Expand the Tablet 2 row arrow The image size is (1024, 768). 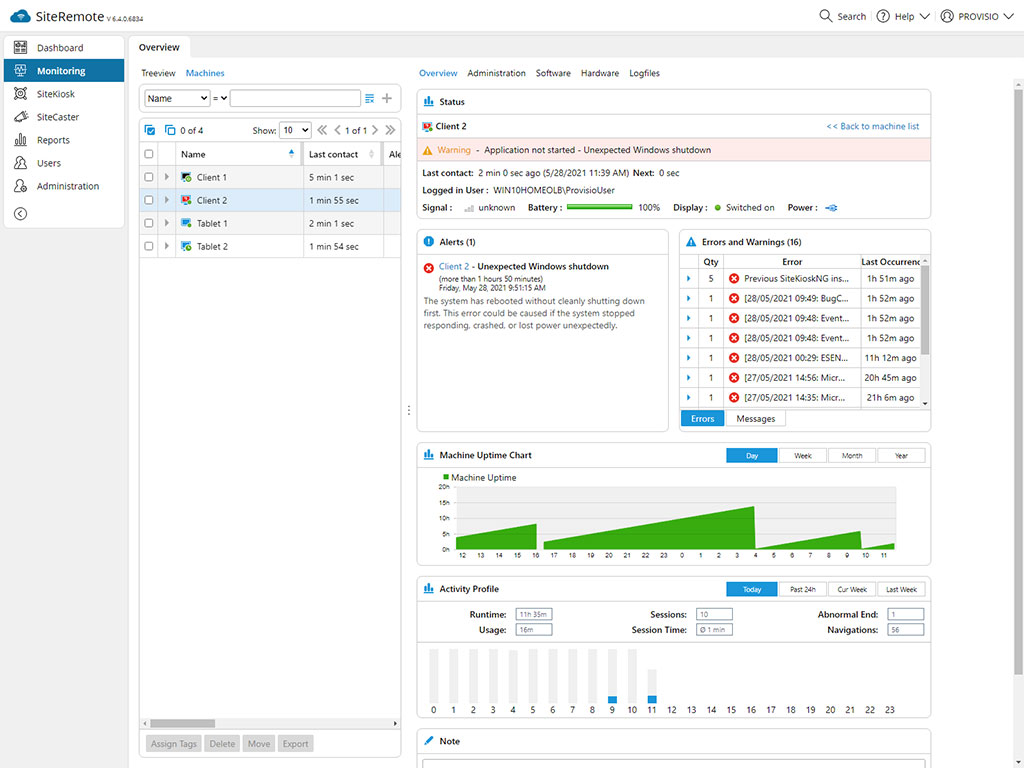pos(167,246)
